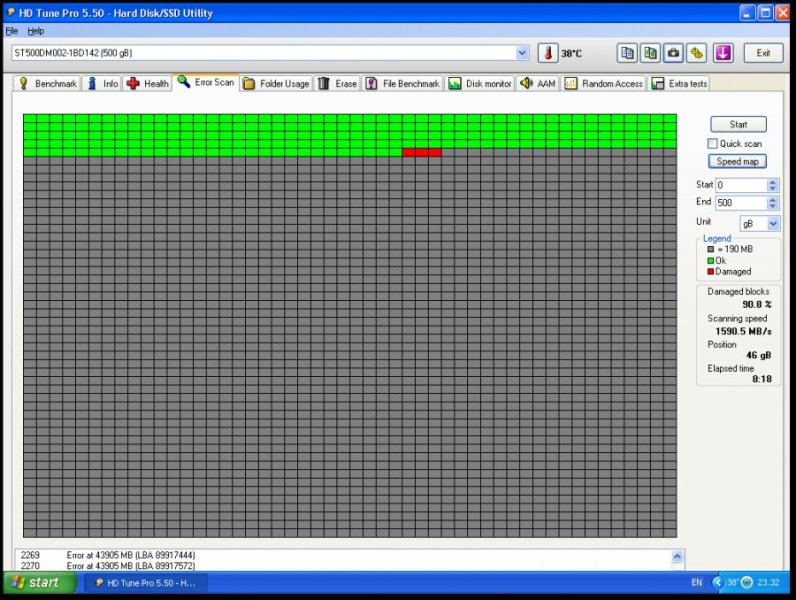
Task: Click the error log scroll up arrow
Action: tap(677, 556)
